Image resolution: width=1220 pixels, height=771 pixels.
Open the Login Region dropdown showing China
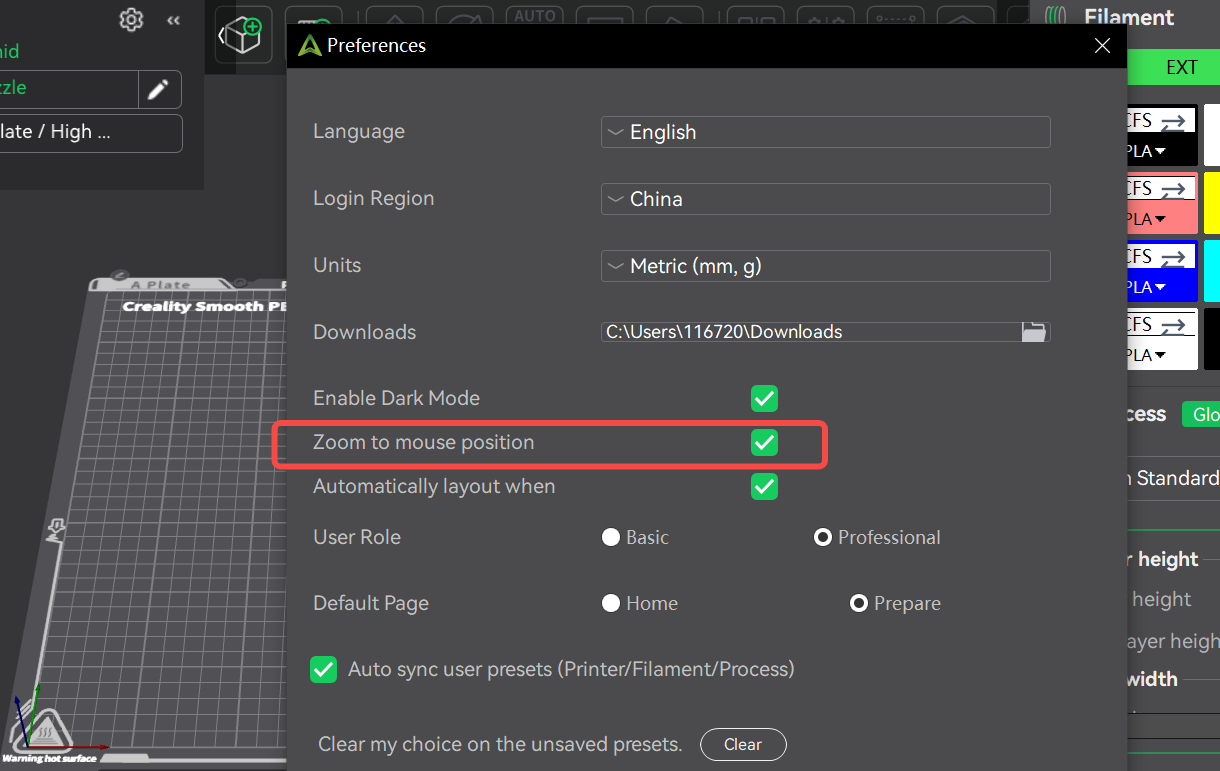(825, 199)
